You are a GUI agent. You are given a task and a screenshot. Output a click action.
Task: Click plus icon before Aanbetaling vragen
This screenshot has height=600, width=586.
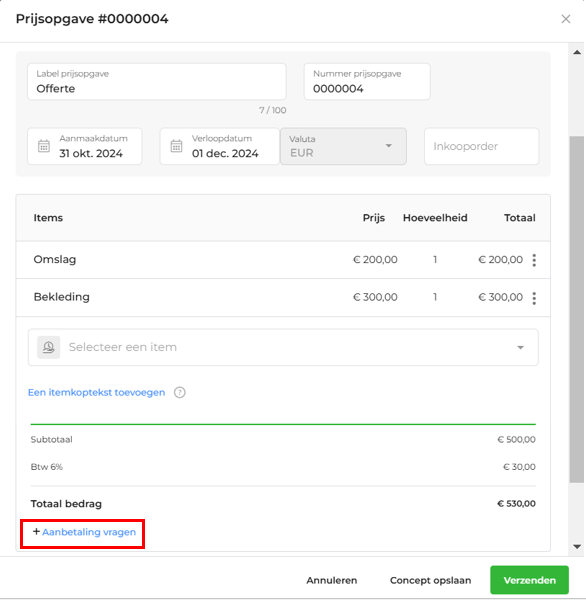click(36, 532)
